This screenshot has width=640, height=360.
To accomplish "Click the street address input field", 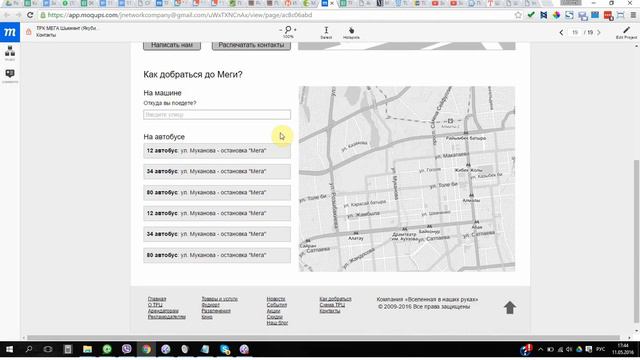I will (x=217, y=115).
